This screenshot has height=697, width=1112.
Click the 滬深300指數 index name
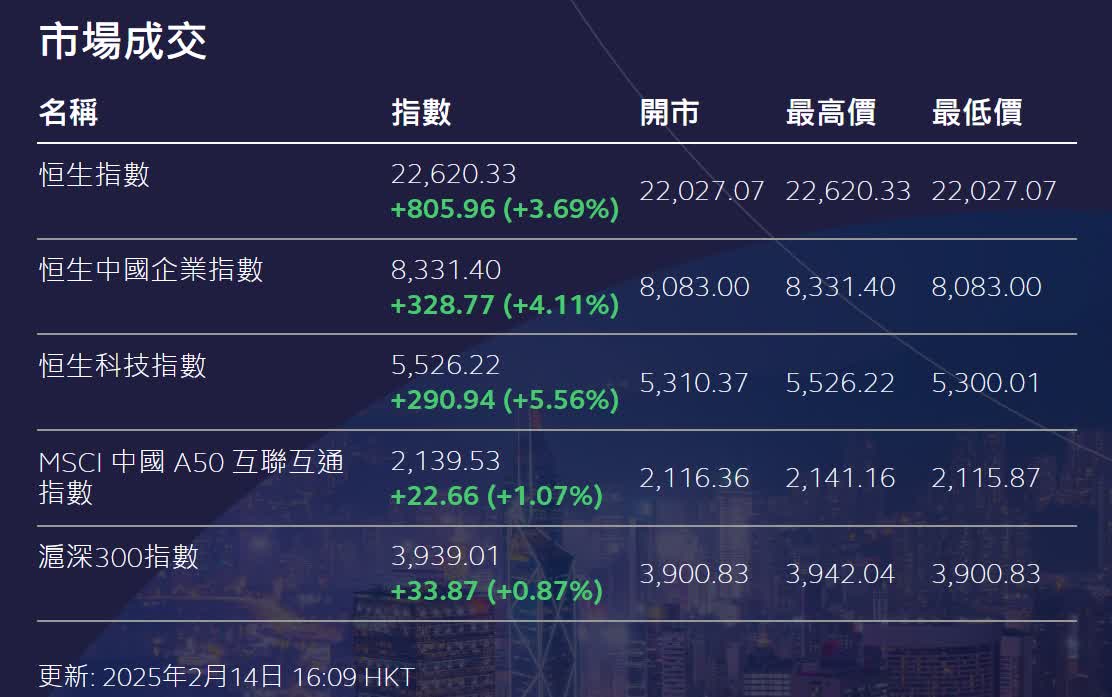click(119, 556)
